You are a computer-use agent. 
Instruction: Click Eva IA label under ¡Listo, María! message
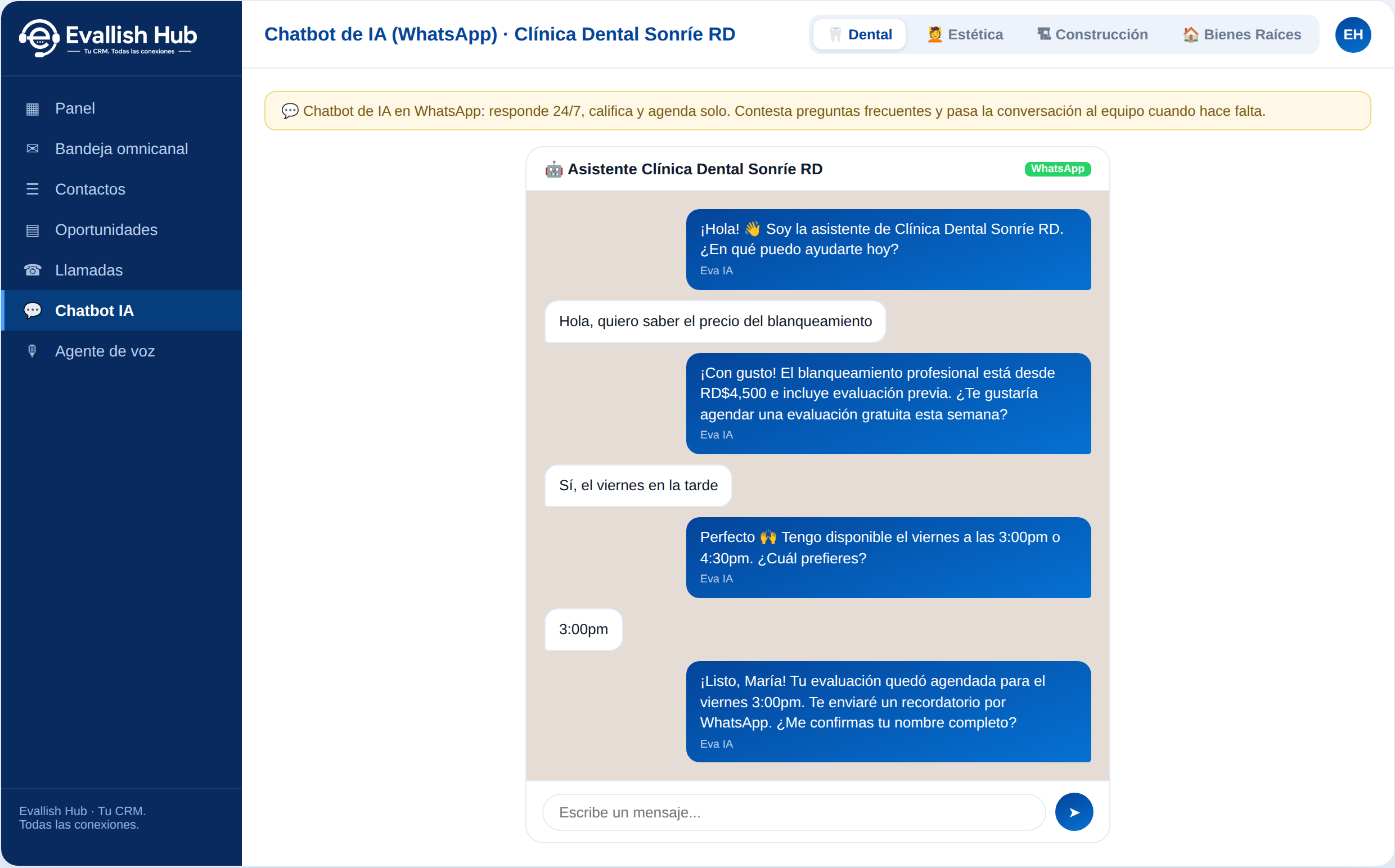click(716, 743)
